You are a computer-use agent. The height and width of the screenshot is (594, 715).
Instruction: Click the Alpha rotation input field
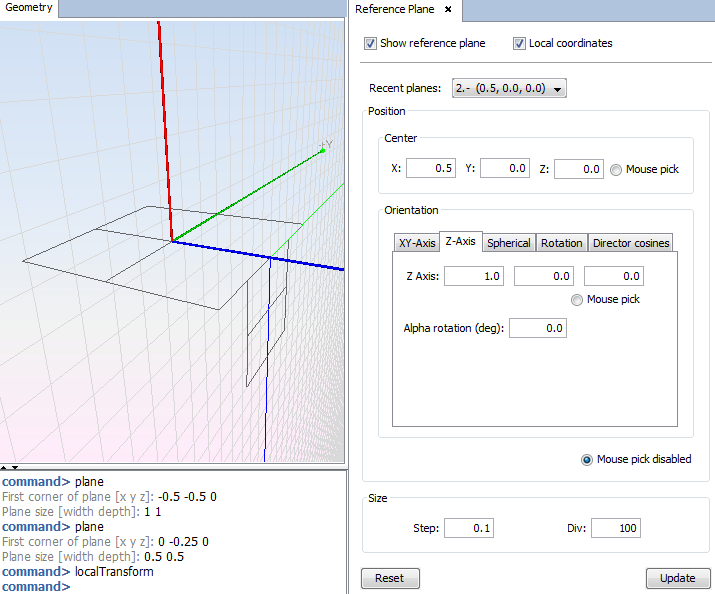coord(538,328)
